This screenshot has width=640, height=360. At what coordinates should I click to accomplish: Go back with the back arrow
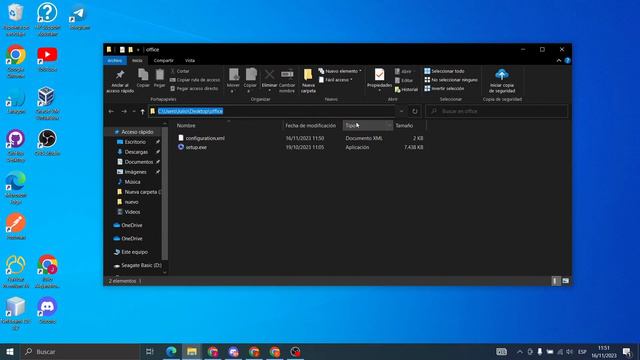click(x=111, y=111)
